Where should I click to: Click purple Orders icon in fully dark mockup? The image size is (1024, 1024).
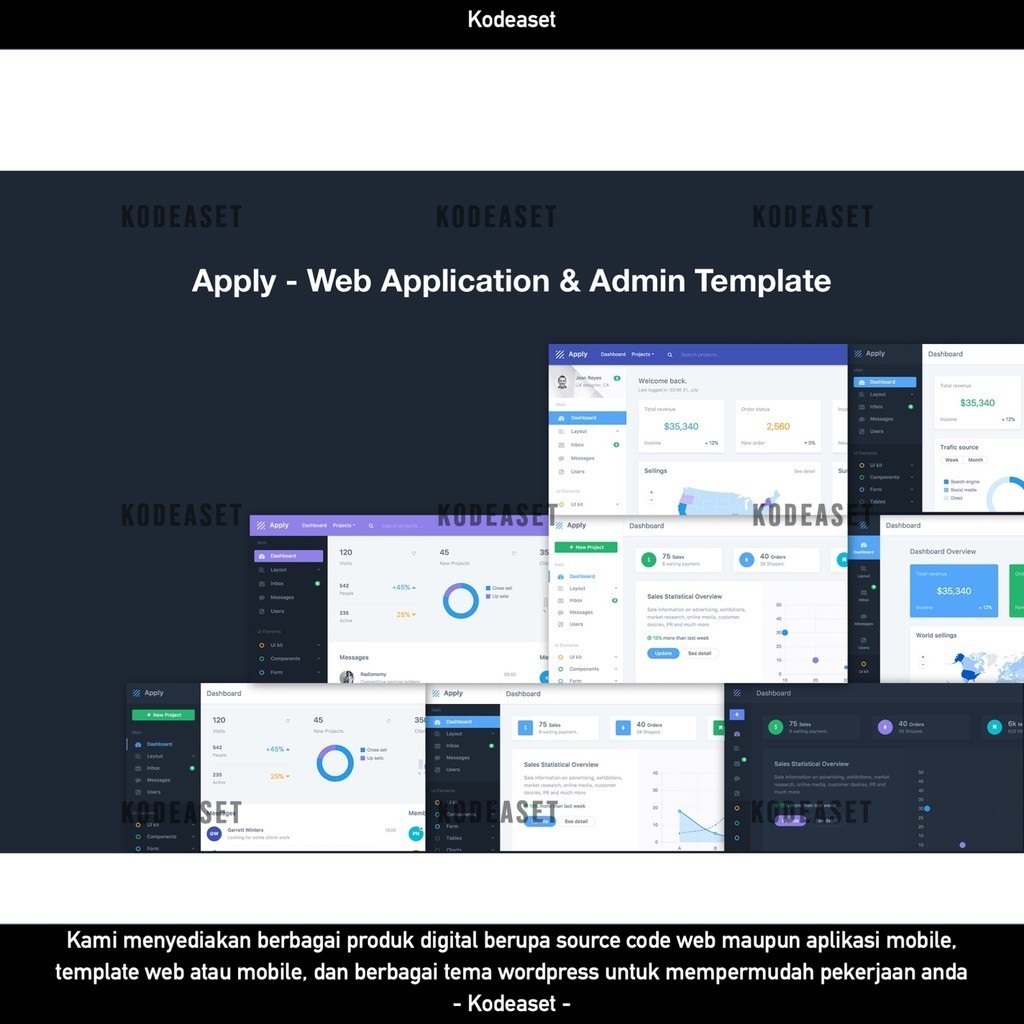point(885,727)
